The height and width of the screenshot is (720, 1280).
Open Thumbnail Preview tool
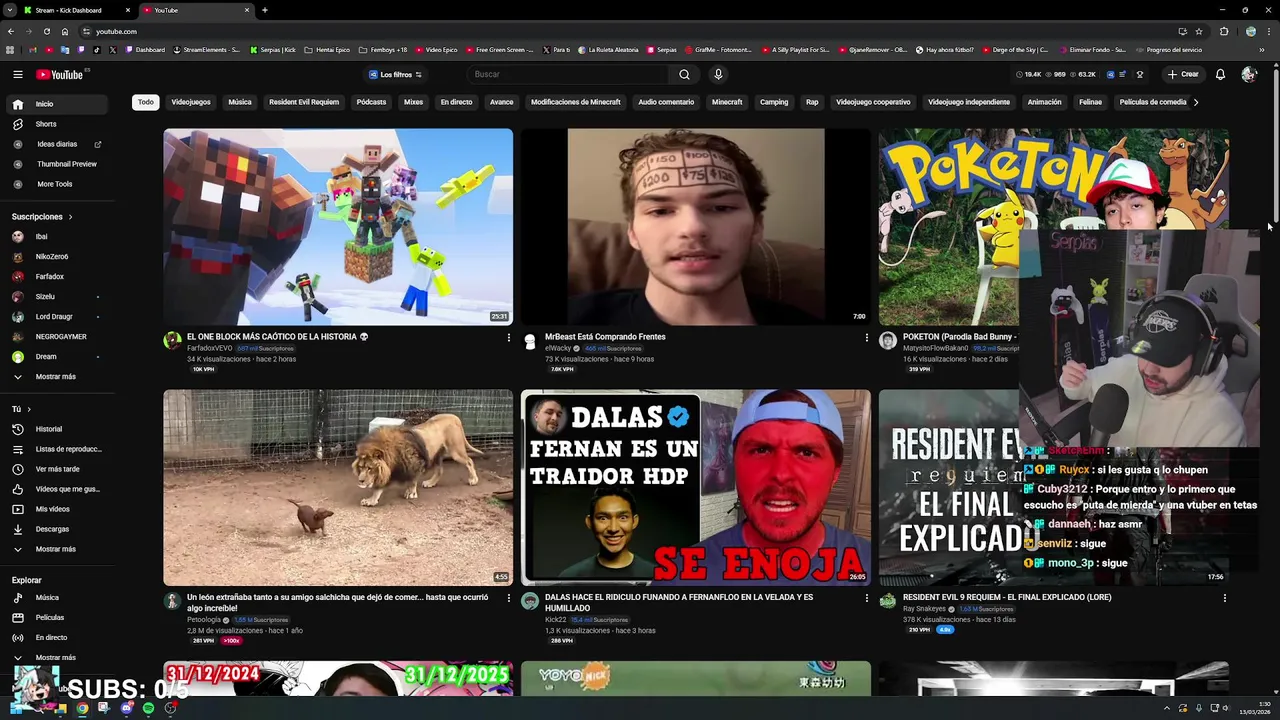pos(56,164)
